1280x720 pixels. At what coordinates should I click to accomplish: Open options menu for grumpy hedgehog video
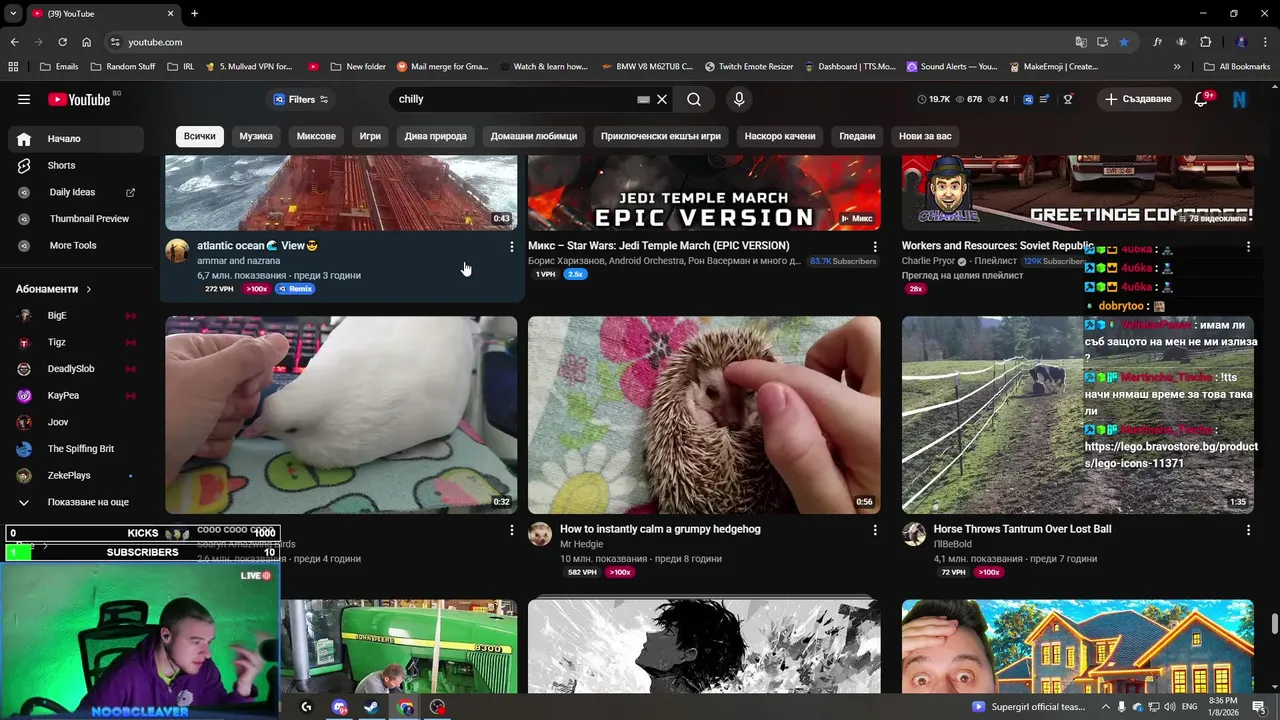(875, 530)
